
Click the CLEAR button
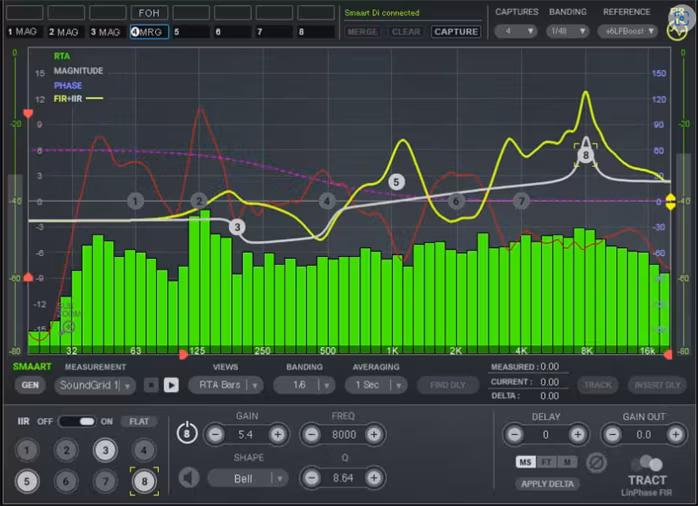(406, 32)
